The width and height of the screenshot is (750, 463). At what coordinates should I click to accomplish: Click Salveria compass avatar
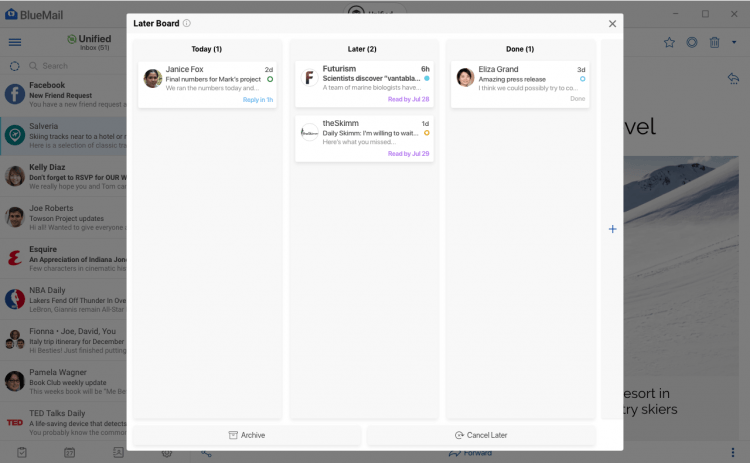click(15, 135)
